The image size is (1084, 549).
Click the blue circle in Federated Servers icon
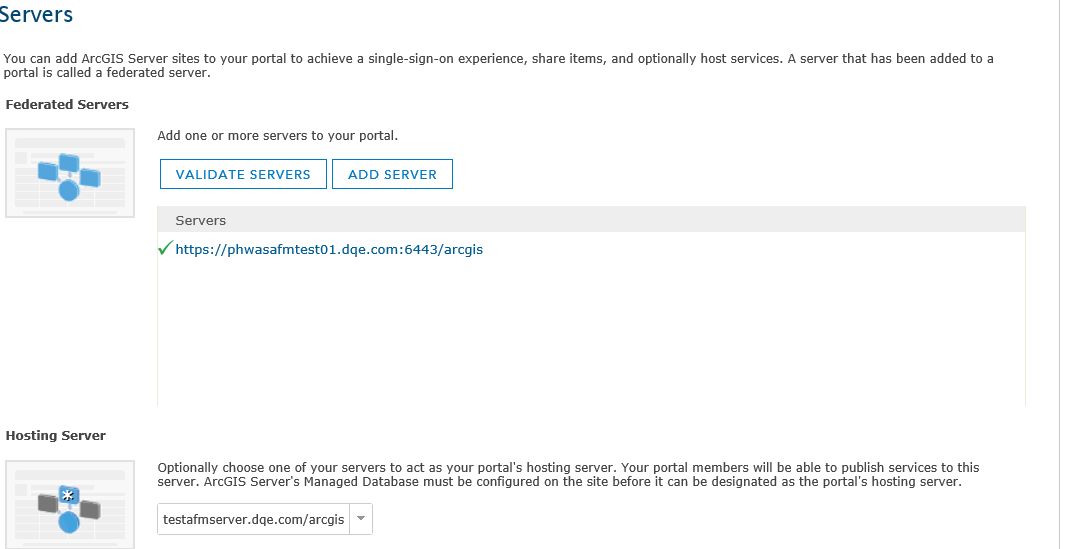tap(68, 190)
